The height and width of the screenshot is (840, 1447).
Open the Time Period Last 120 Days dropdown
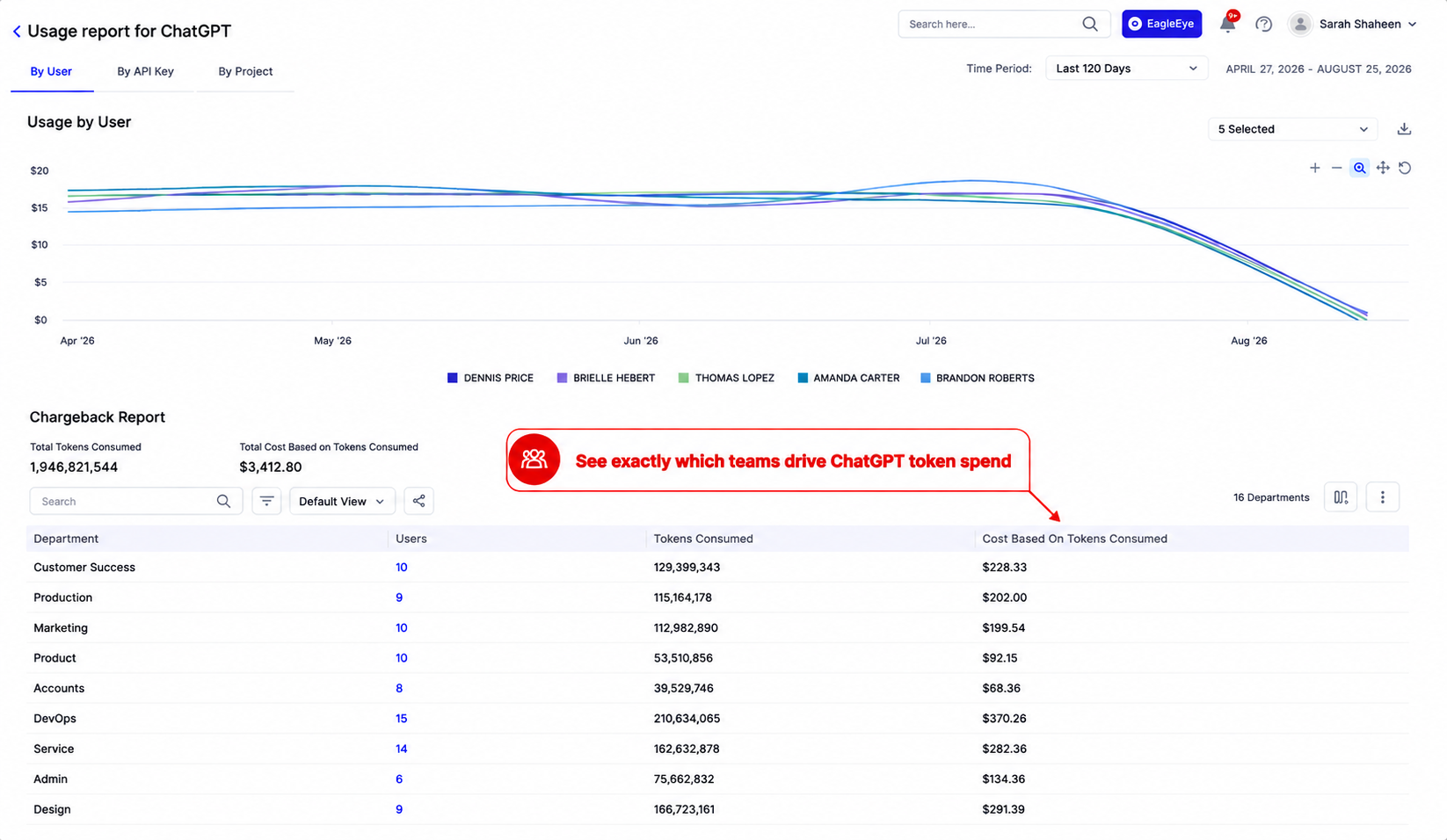[x=1126, y=69]
